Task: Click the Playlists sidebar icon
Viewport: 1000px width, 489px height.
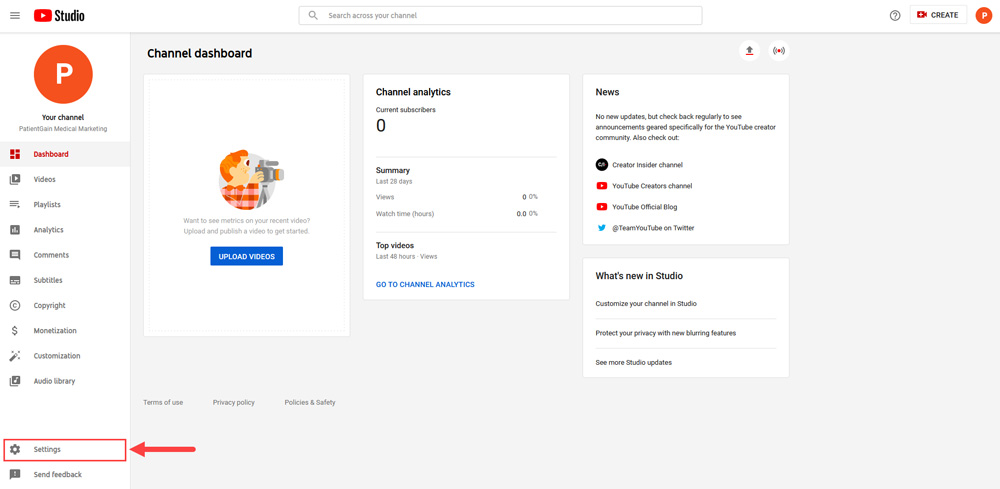Action: pyautogui.click(x=15, y=205)
